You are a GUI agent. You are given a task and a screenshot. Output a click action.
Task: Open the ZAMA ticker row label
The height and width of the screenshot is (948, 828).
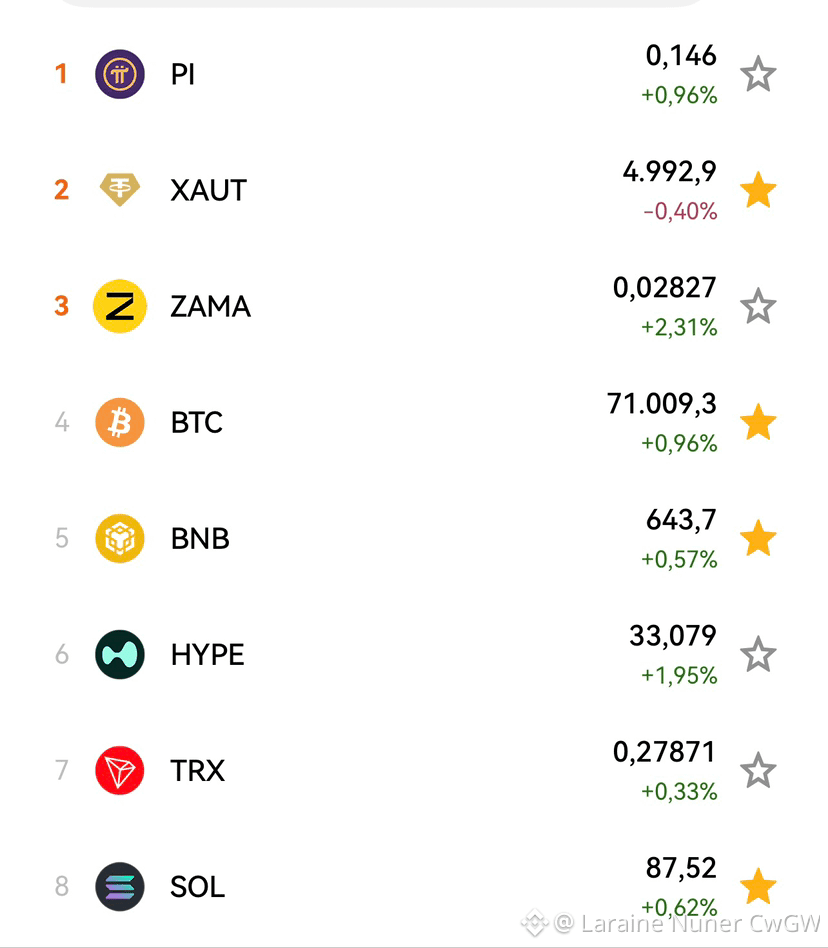click(210, 307)
